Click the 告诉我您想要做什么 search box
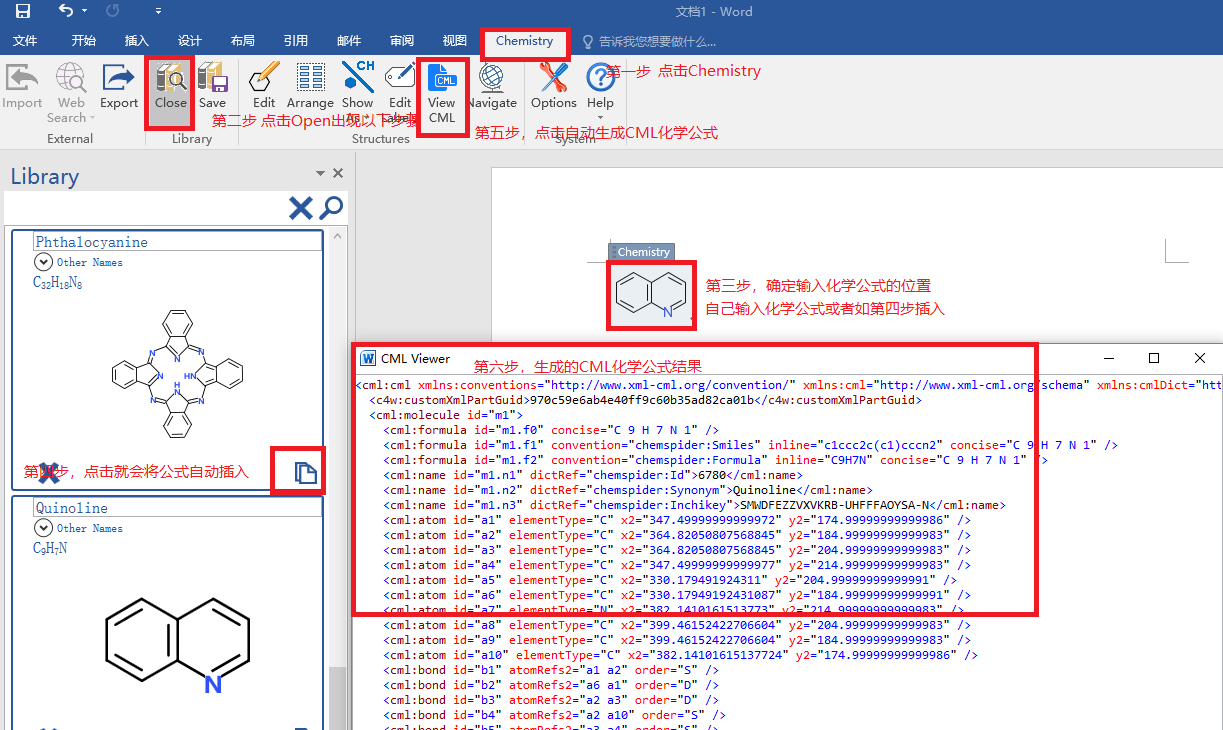1223x730 pixels. click(650, 41)
